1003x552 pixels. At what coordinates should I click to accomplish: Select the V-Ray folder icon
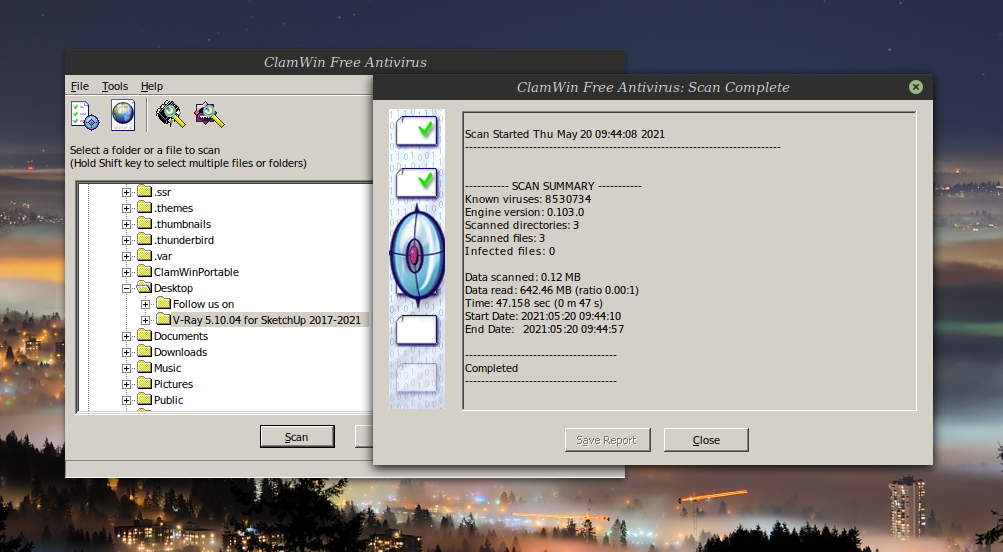click(x=164, y=319)
